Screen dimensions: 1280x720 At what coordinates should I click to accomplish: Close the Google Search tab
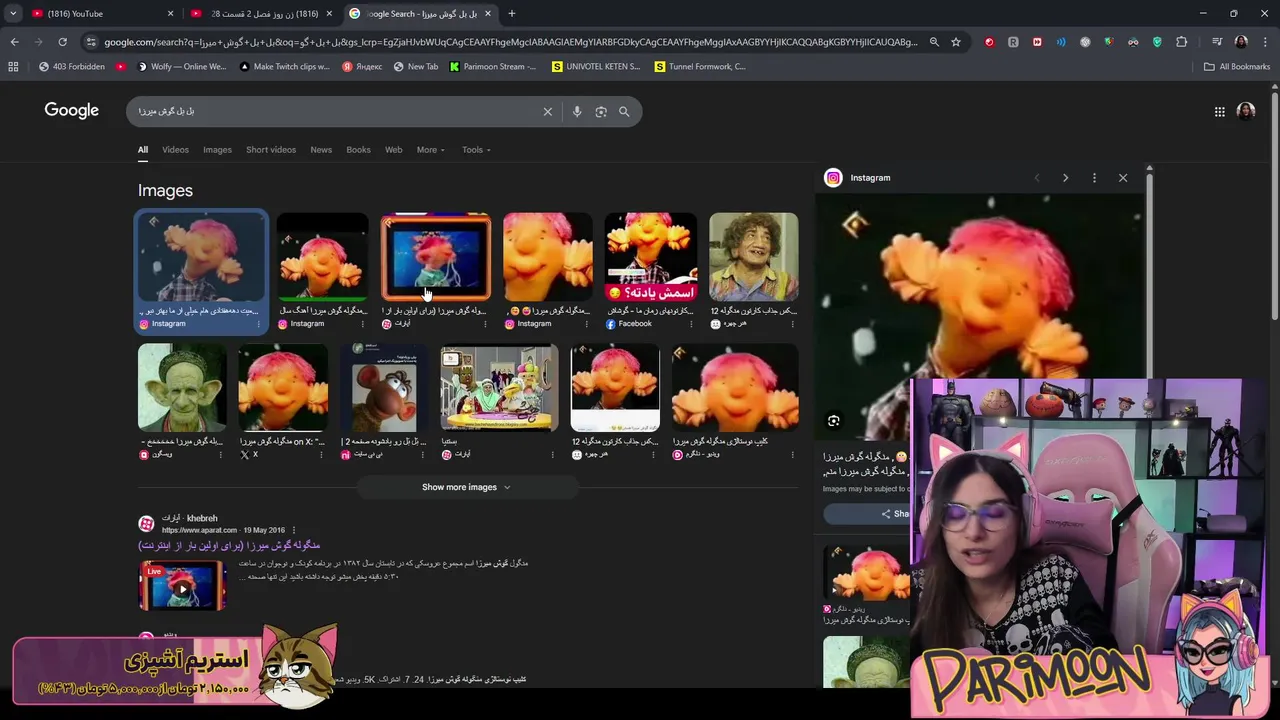point(488,14)
